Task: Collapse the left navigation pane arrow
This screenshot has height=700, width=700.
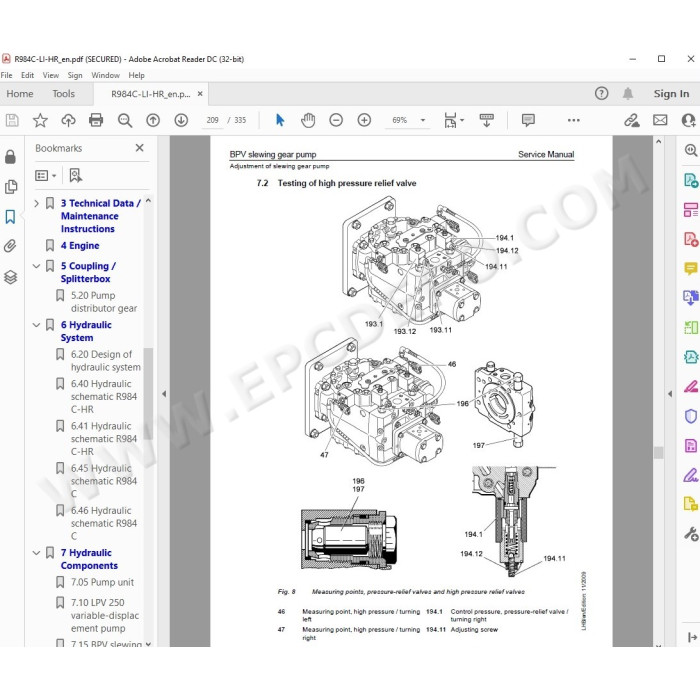Action: tap(164, 394)
